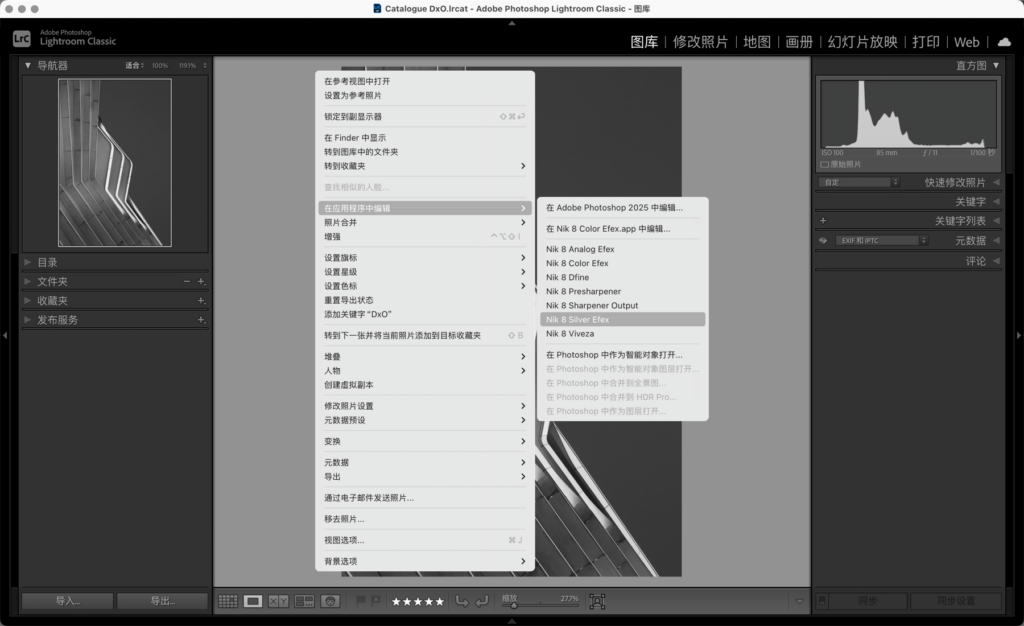This screenshot has width=1024, height=626.
Task: Open the 打印 module
Action: pos(925,42)
